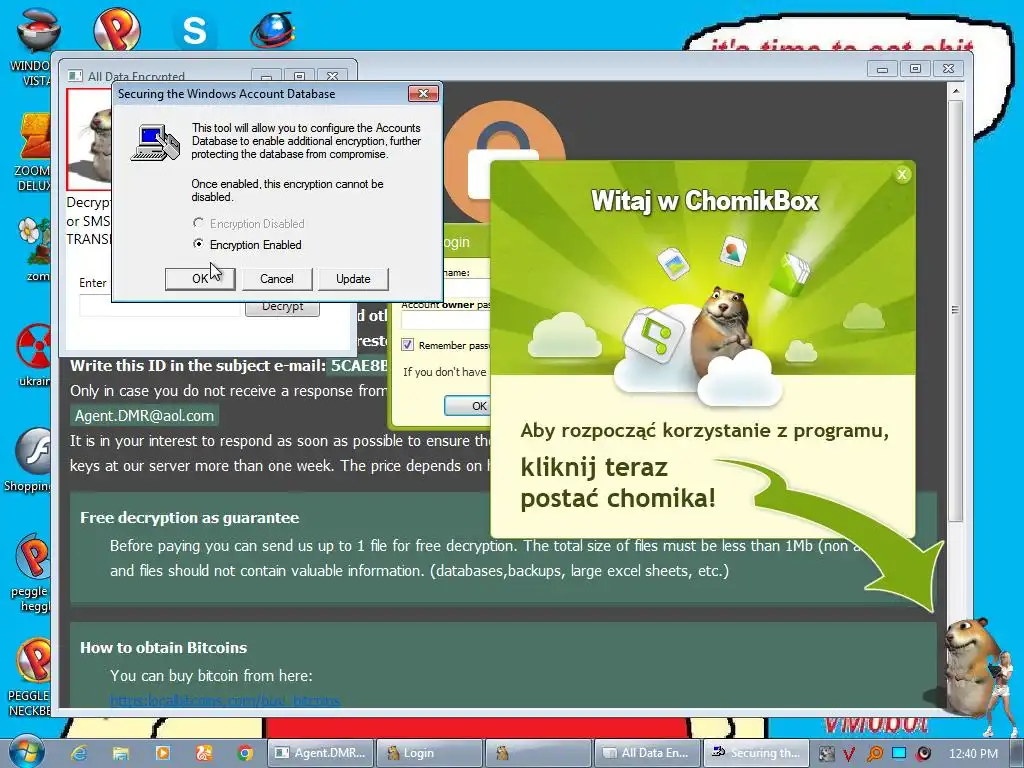Open the Skype desktop icon
The width and height of the screenshot is (1024, 768).
[194, 30]
